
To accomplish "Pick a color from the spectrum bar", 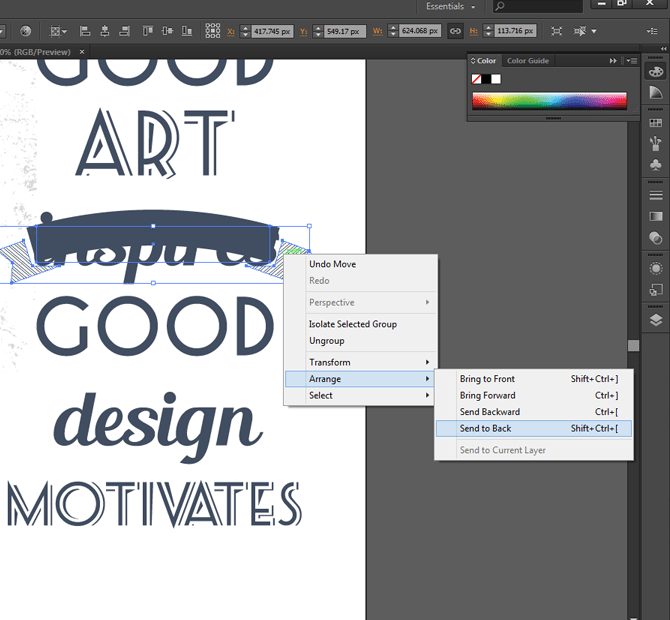I will (x=549, y=101).
